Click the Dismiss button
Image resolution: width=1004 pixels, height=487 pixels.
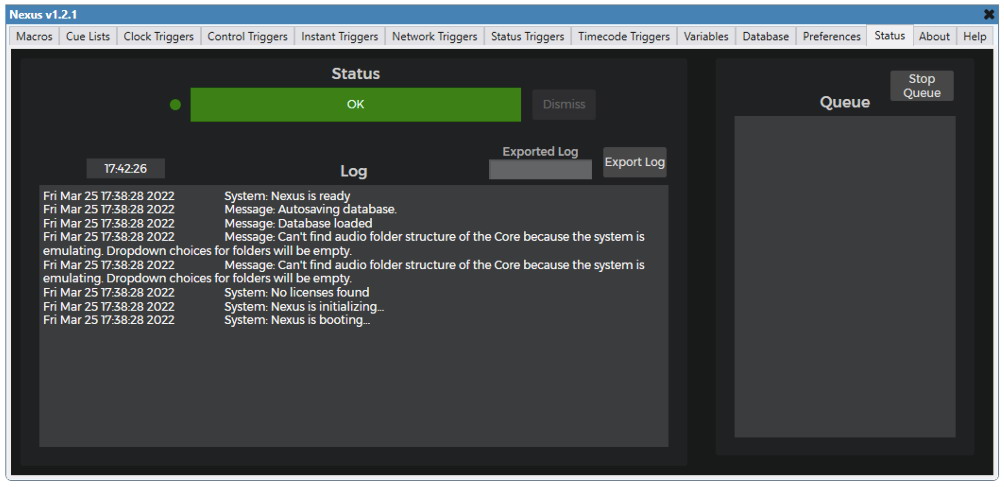(564, 104)
